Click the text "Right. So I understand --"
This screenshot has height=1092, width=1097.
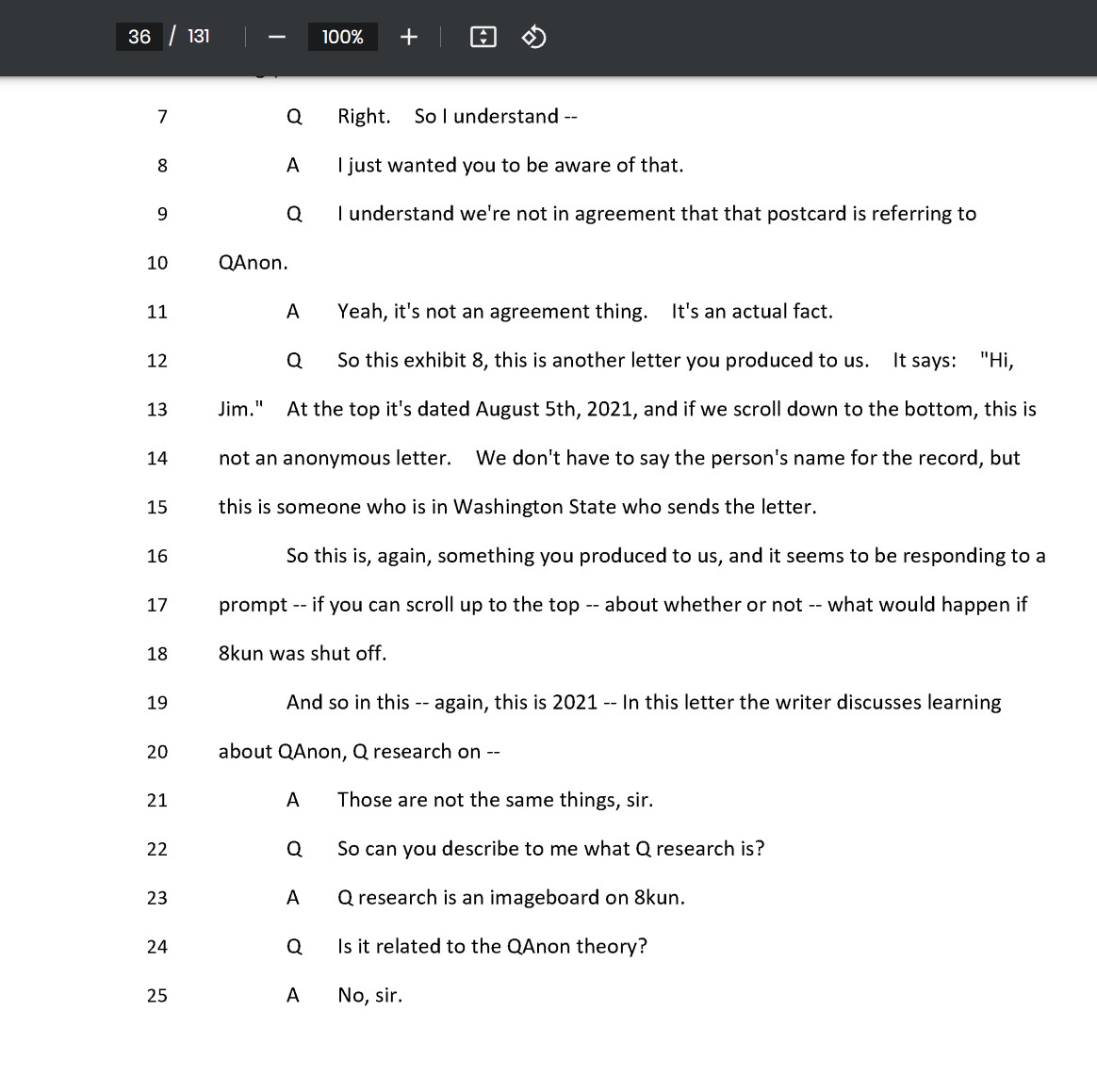coord(457,116)
